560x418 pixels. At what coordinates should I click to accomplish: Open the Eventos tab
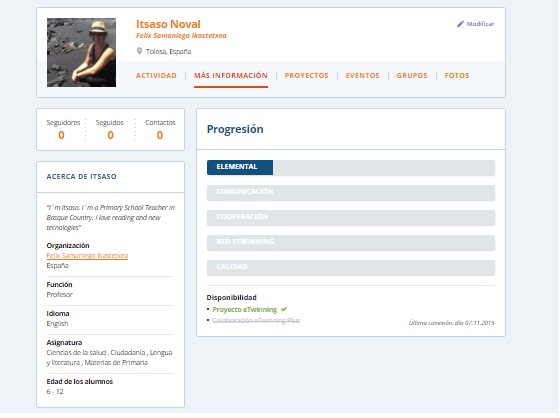[x=362, y=75]
